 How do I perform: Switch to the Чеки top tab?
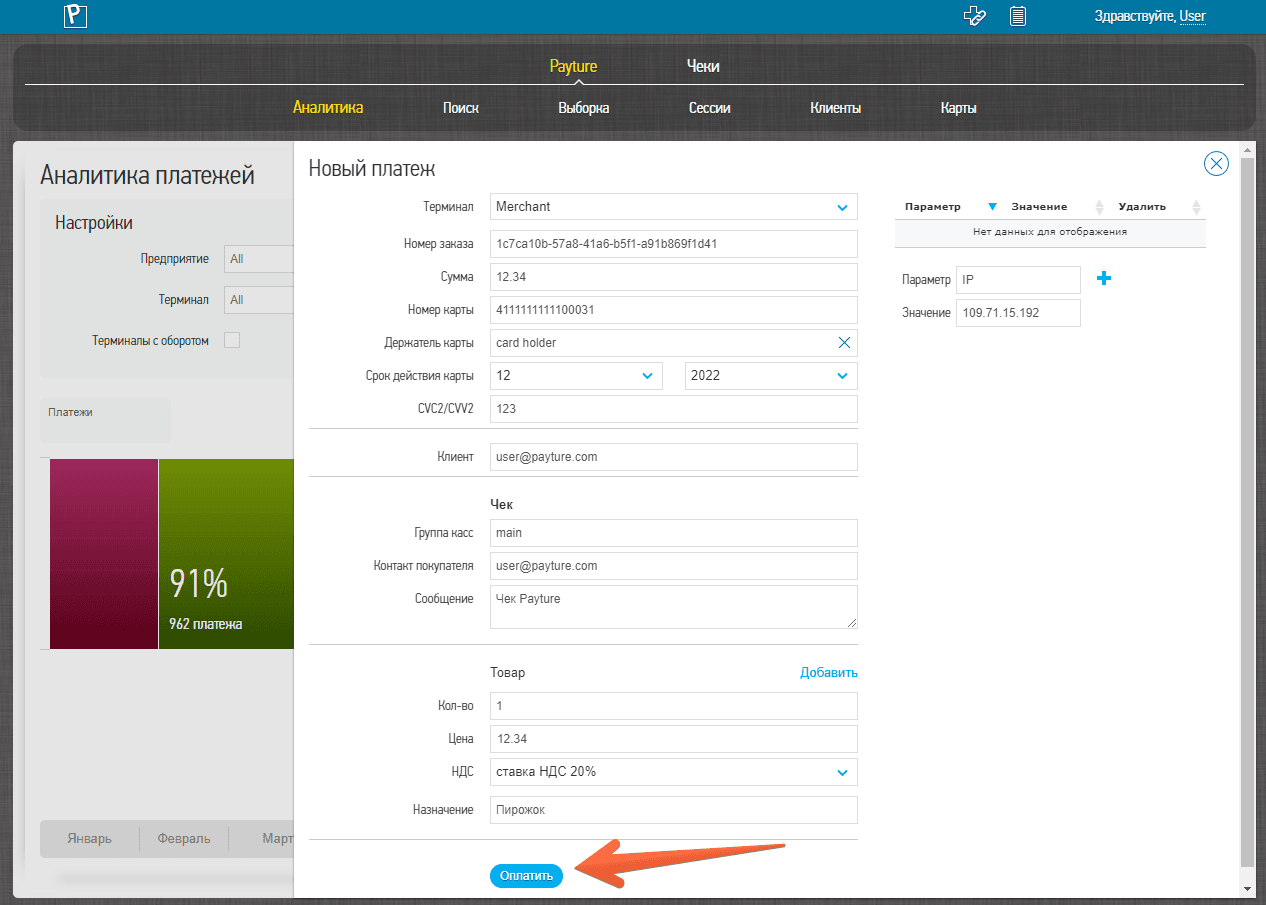(x=703, y=66)
